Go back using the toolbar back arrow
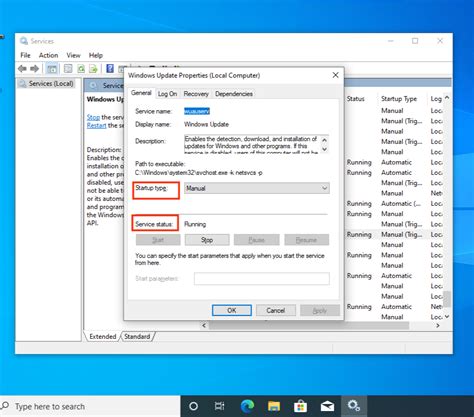The width and height of the screenshot is (474, 417). click(22, 69)
